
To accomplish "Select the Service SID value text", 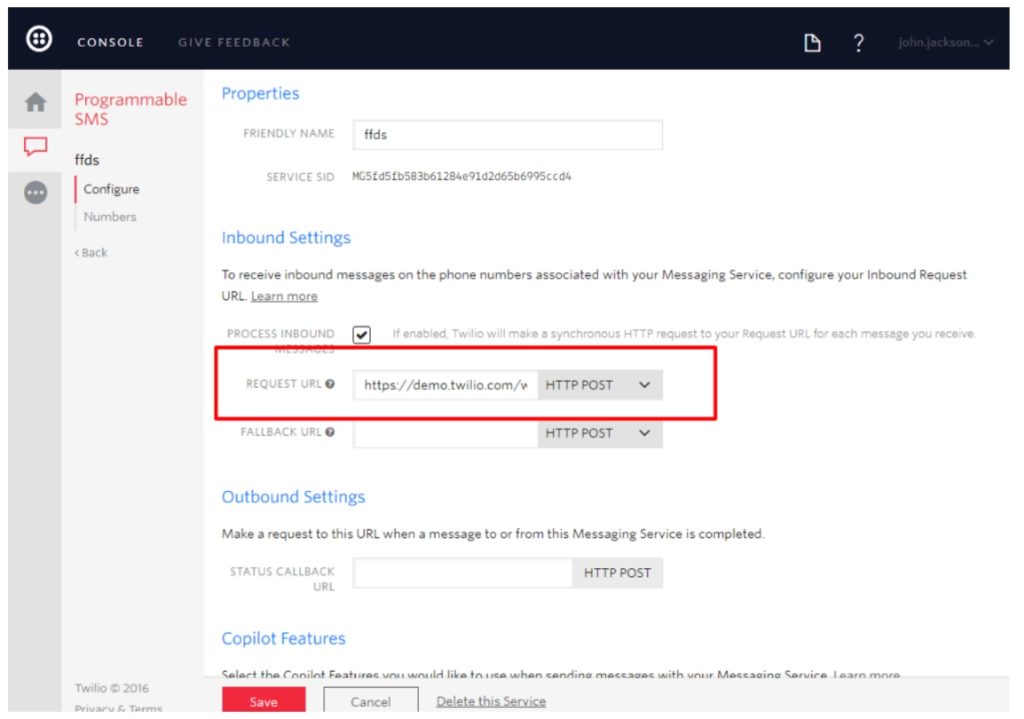I will 462,176.
